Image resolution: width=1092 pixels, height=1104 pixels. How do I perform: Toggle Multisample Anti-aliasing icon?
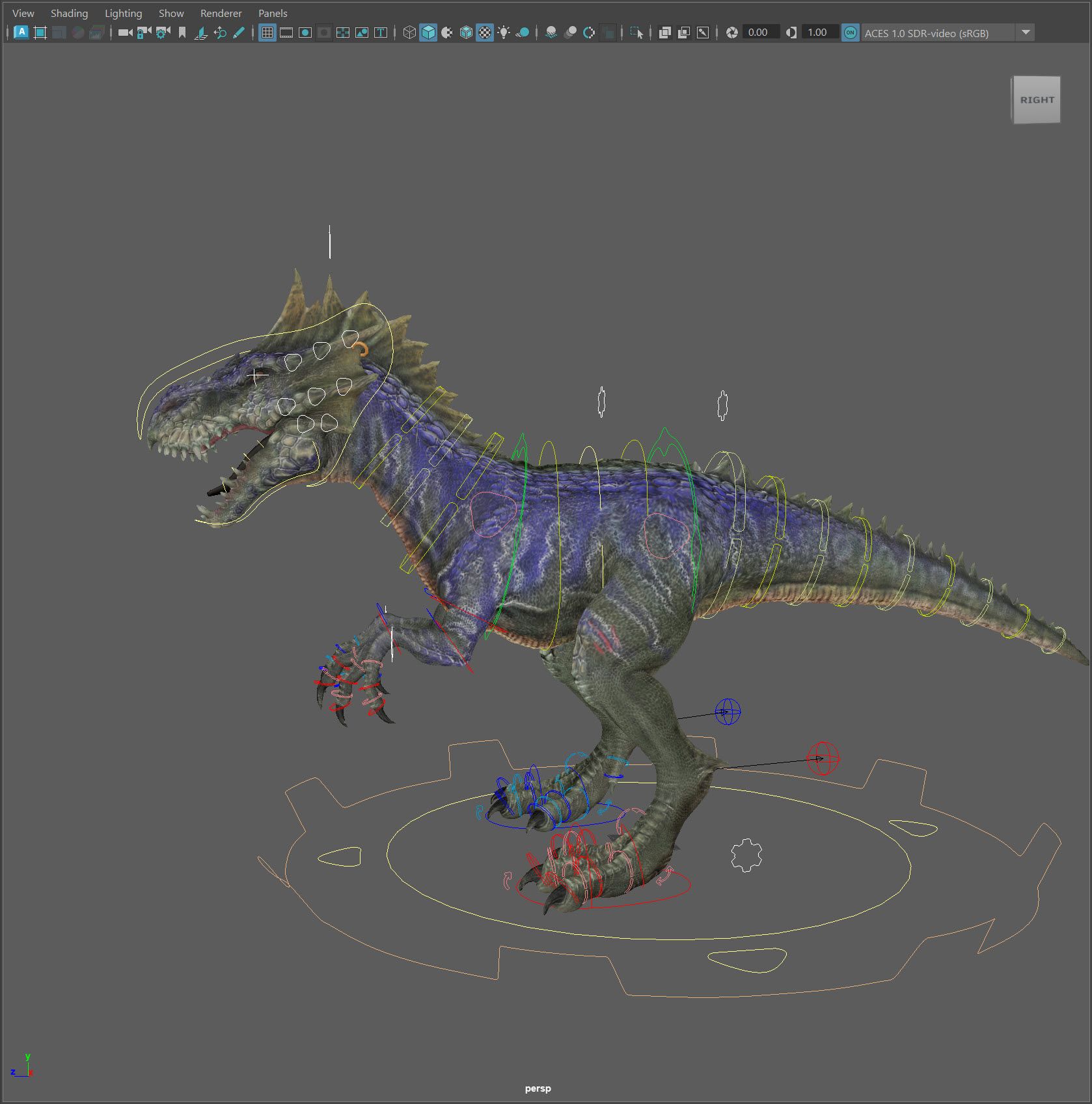tap(589, 33)
